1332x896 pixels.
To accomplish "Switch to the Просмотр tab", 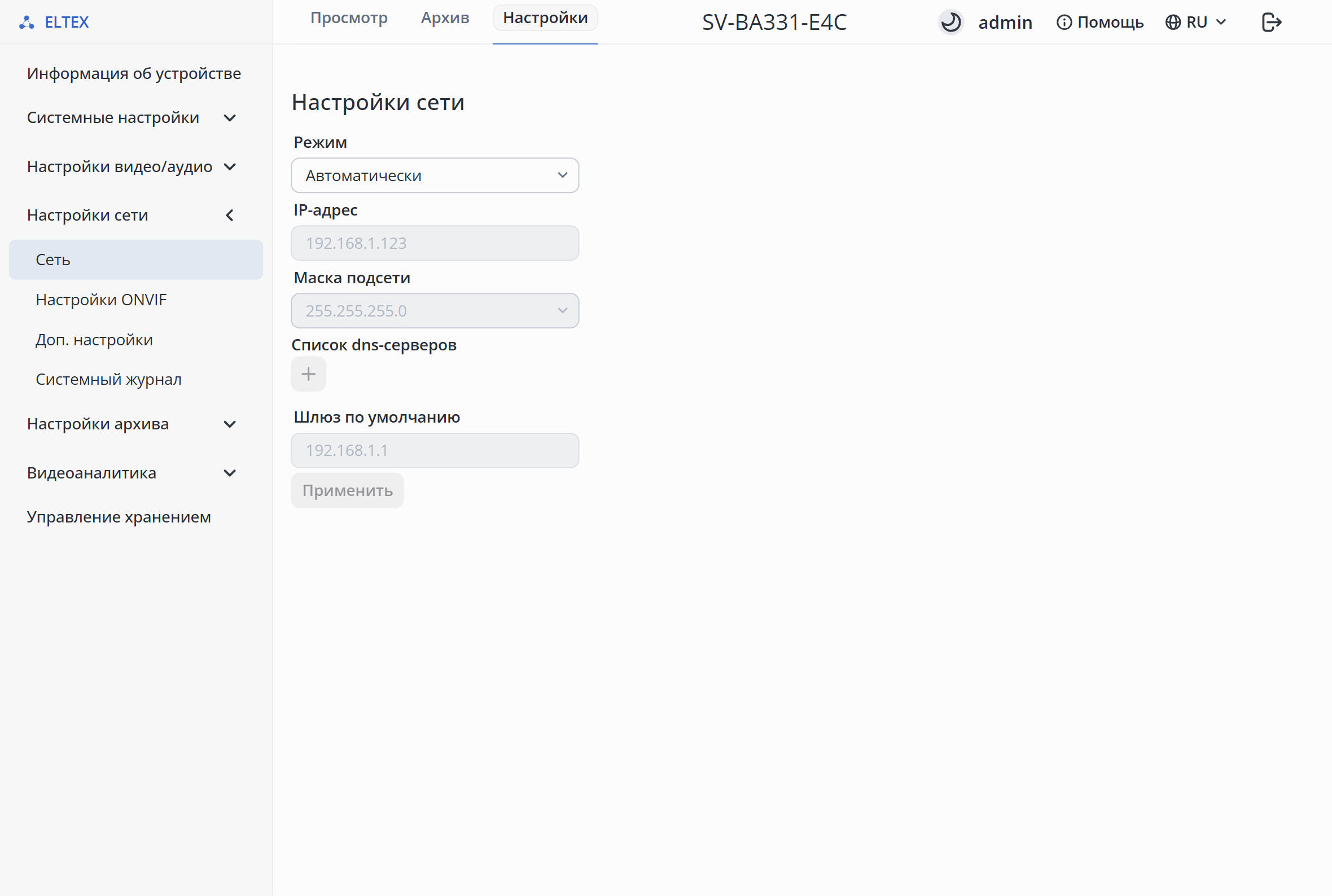I will pyautogui.click(x=349, y=17).
